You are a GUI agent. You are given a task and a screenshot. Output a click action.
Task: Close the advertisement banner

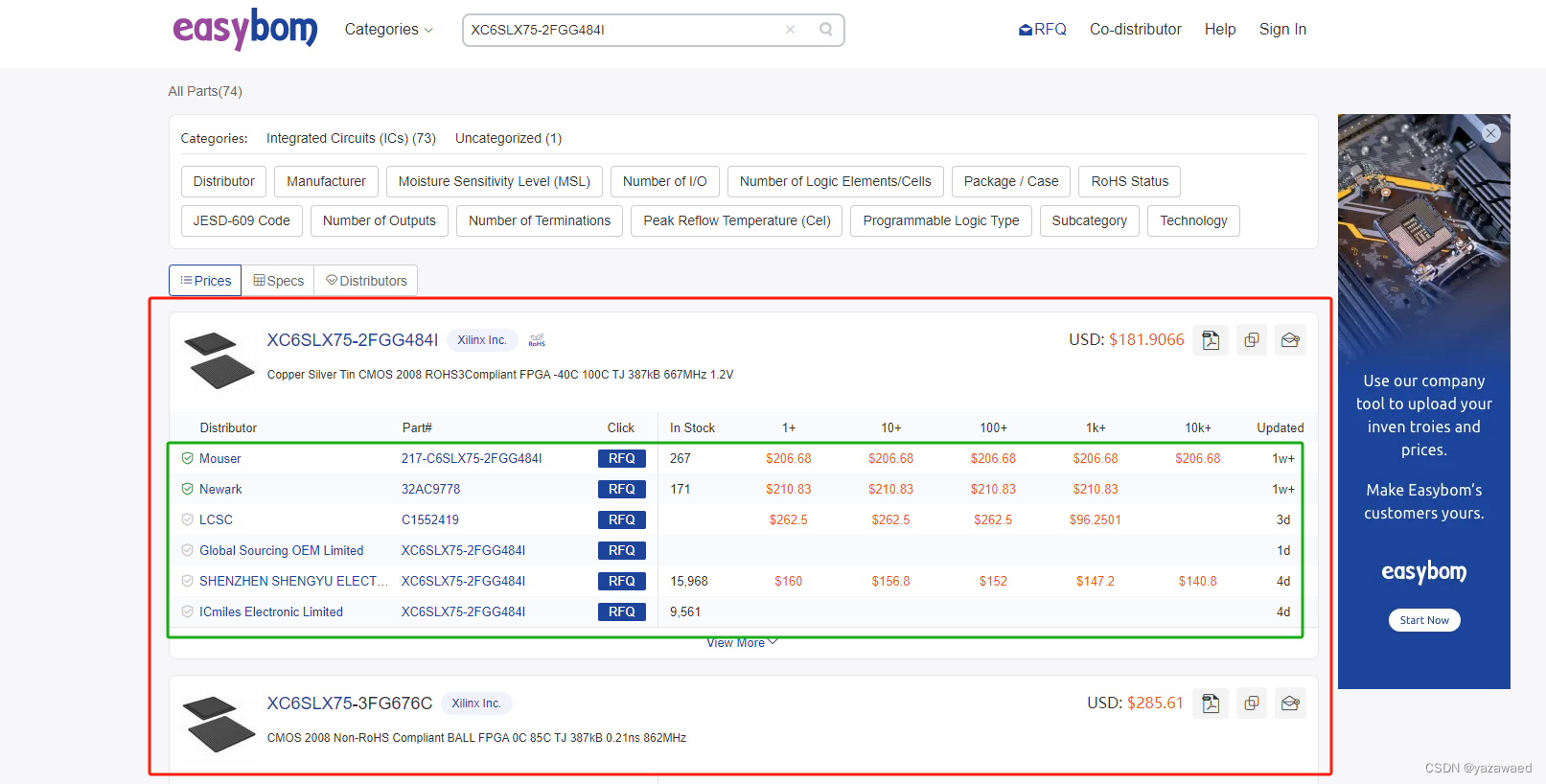point(1490,133)
